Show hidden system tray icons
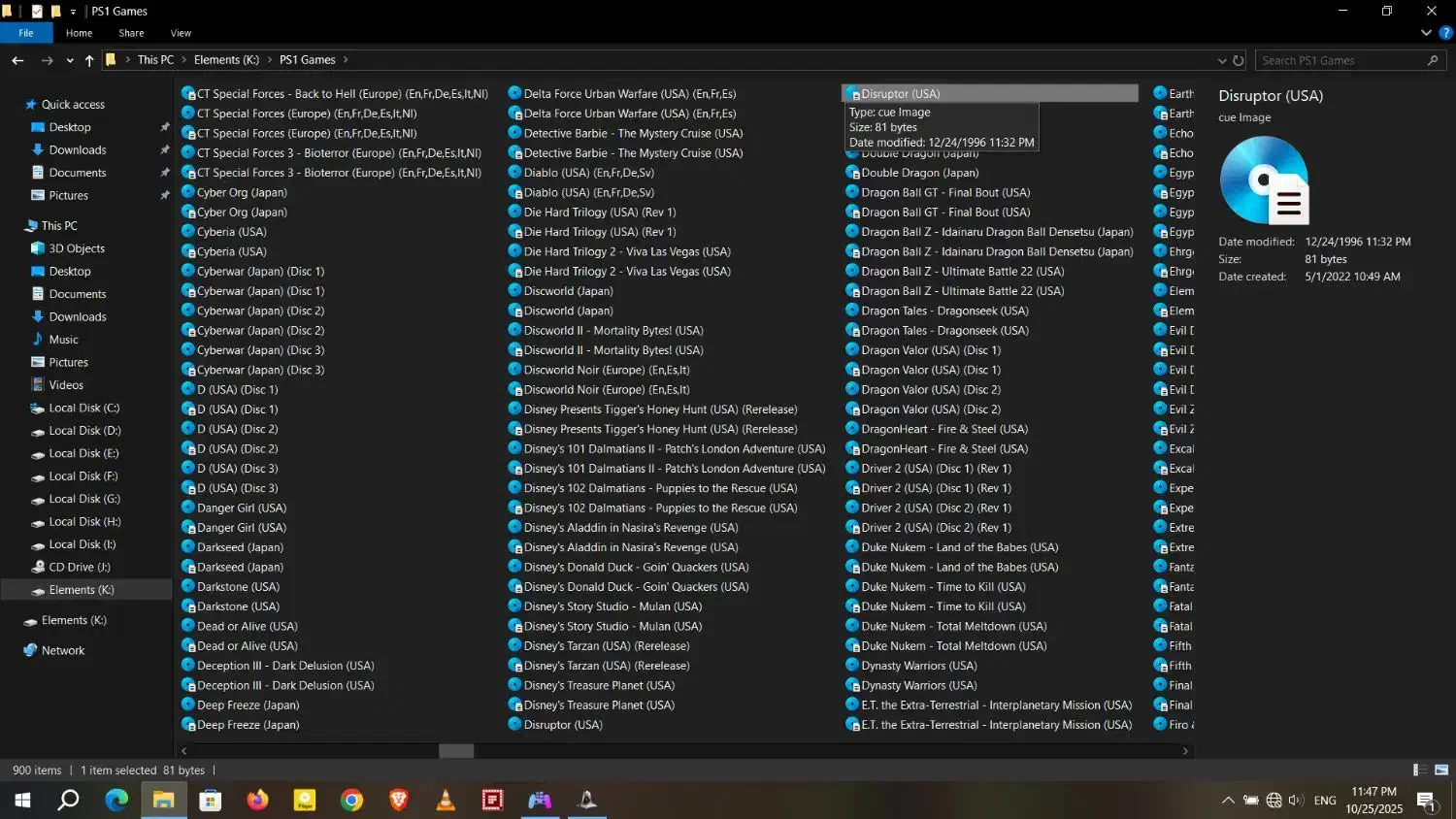Image resolution: width=1456 pixels, height=819 pixels. (1228, 801)
